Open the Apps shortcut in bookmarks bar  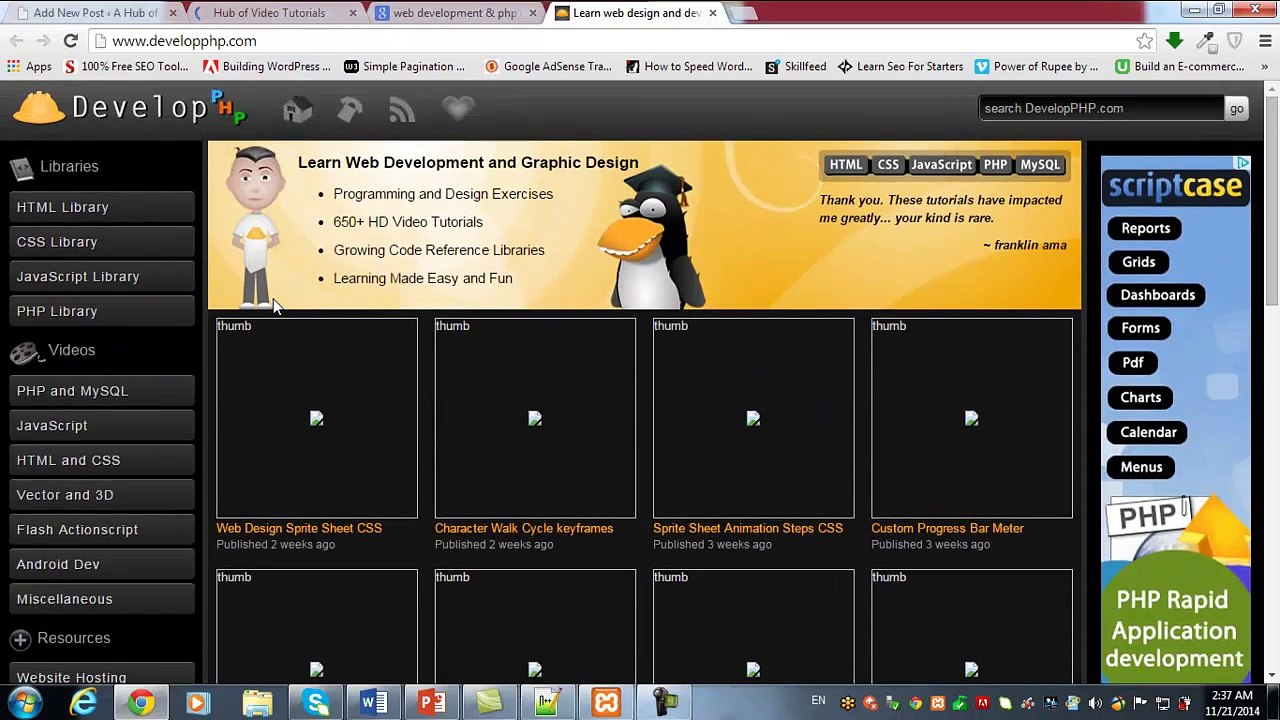pos(29,66)
